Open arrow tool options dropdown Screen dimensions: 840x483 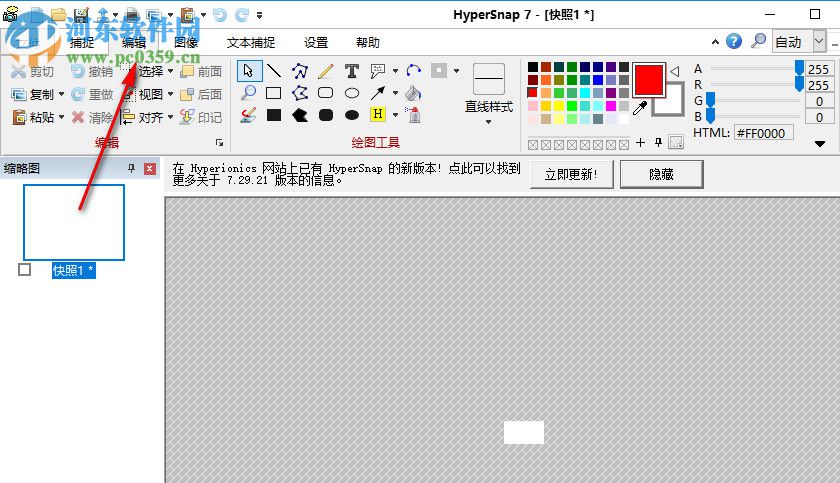click(395, 93)
